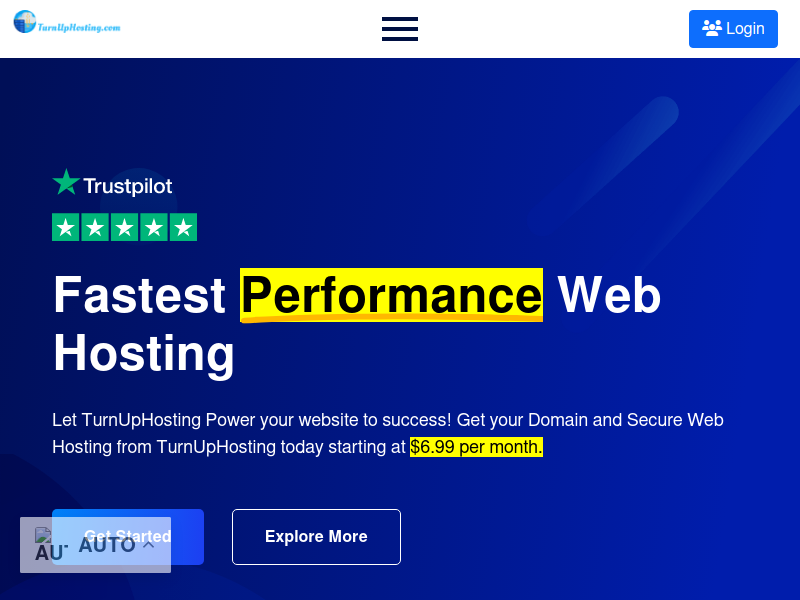Image resolution: width=800 pixels, height=600 pixels.
Task: Click the Trustpilot five-star rating
Action: (x=124, y=227)
